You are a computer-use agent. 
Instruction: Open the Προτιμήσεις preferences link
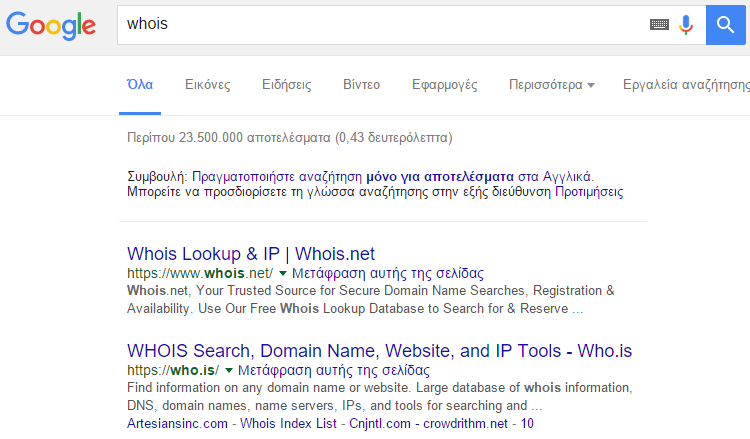pos(589,192)
